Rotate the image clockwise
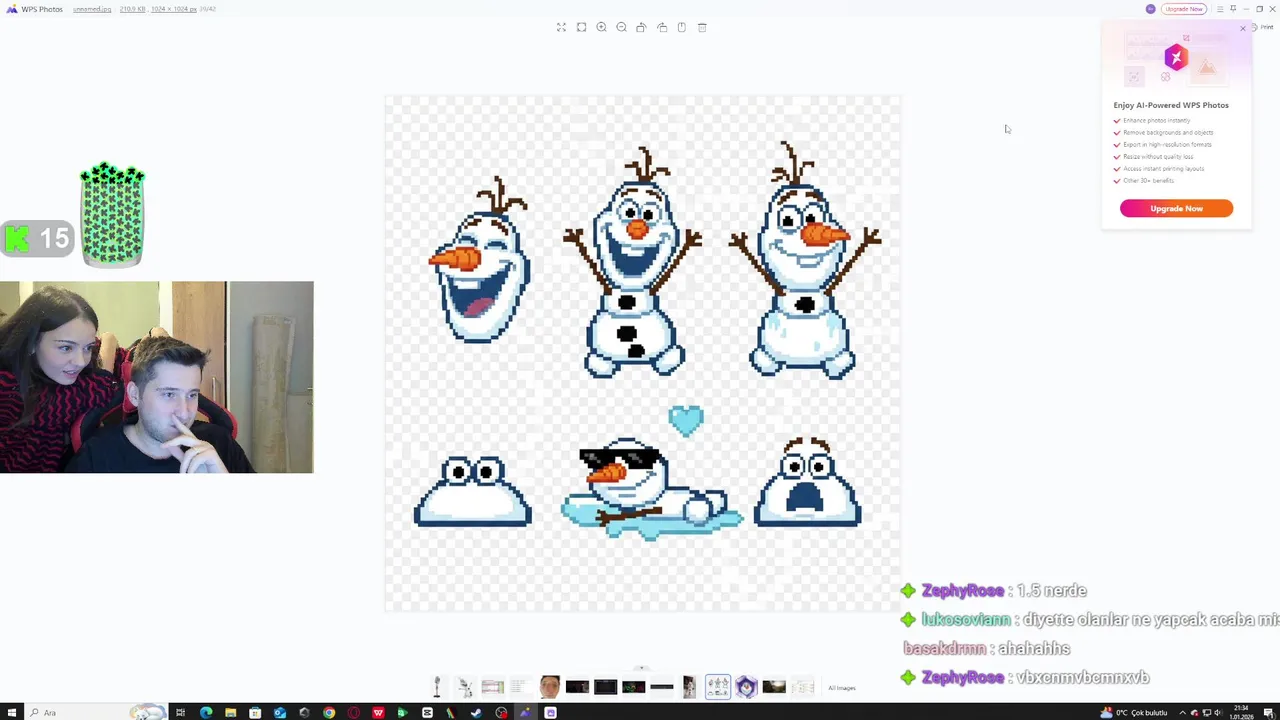 coord(662,27)
